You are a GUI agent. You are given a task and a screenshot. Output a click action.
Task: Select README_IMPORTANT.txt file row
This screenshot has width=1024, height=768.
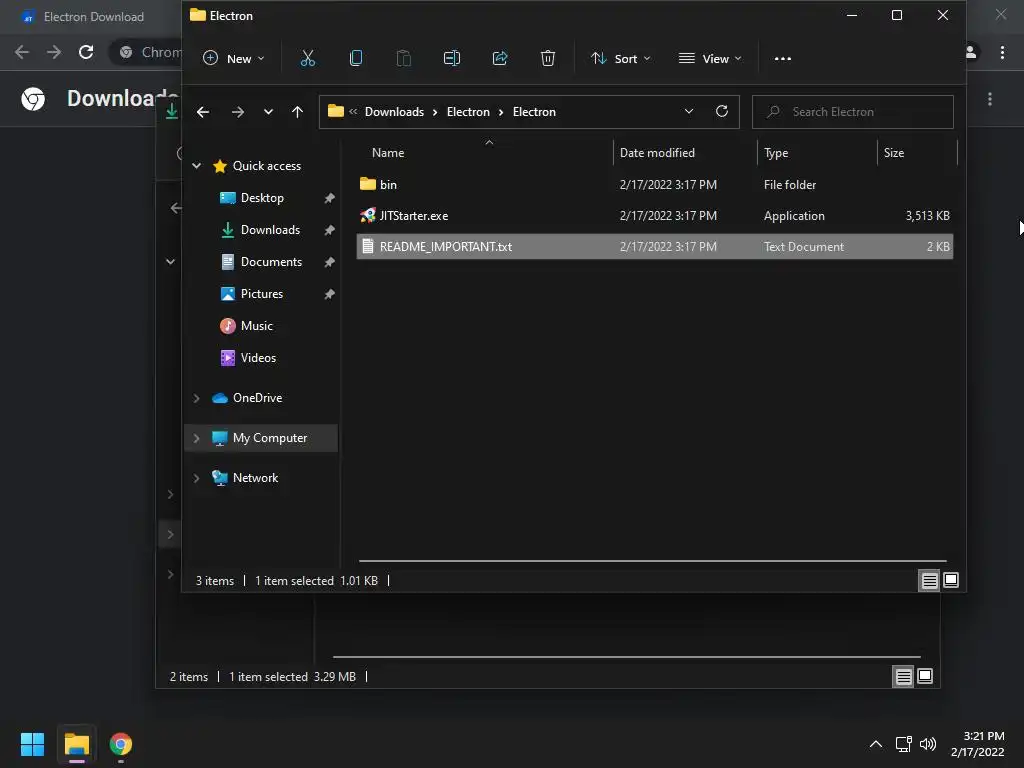click(x=654, y=247)
